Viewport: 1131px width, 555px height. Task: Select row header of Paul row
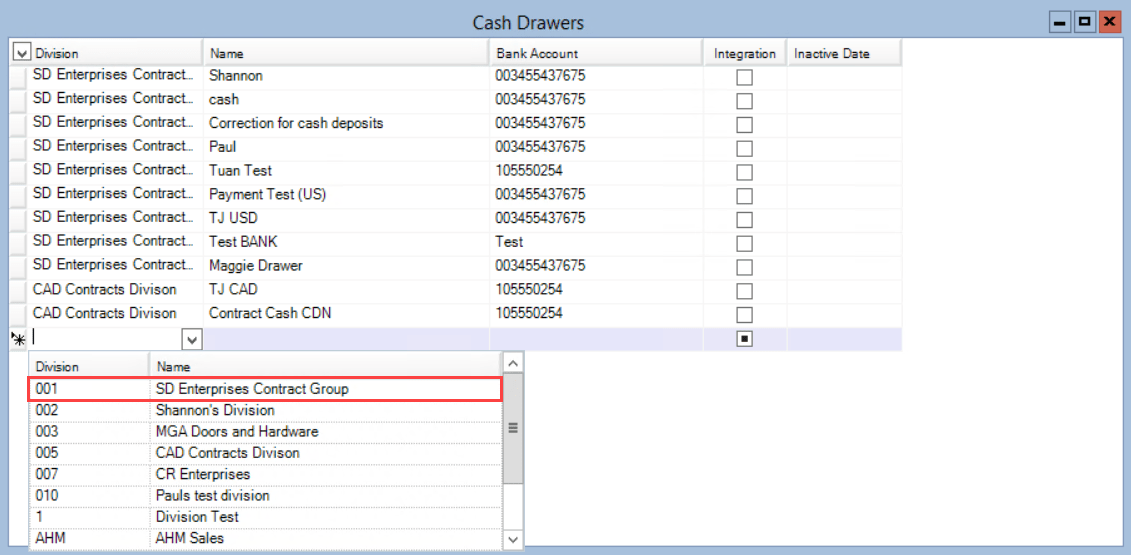(x=18, y=149)
